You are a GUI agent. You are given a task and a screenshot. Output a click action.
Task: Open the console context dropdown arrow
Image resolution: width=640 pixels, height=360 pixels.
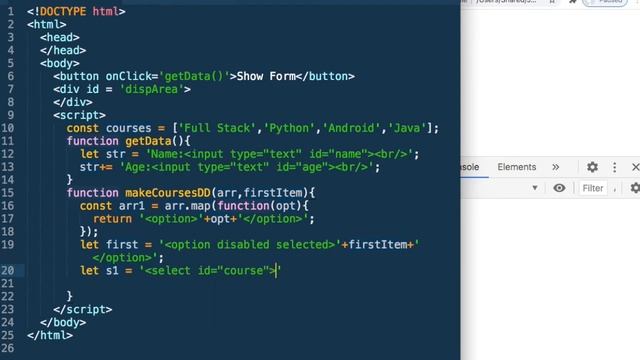tap(535, 188)
